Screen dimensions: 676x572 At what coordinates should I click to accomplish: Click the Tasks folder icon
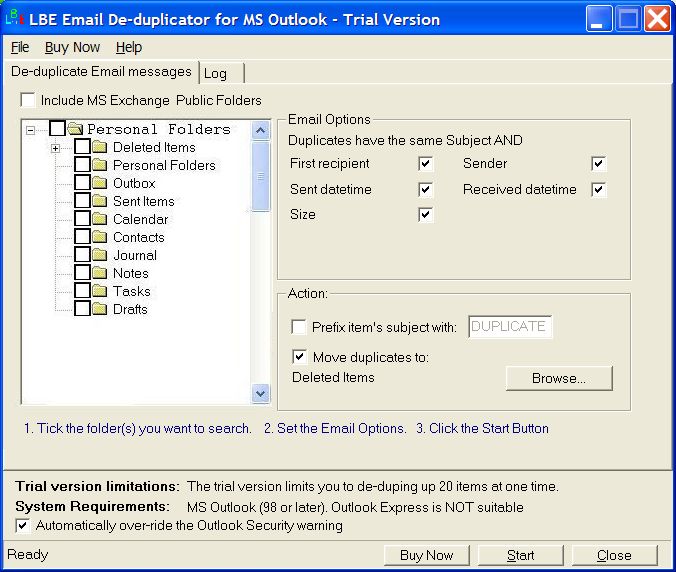pyautogui.click(x=100, y=291)
